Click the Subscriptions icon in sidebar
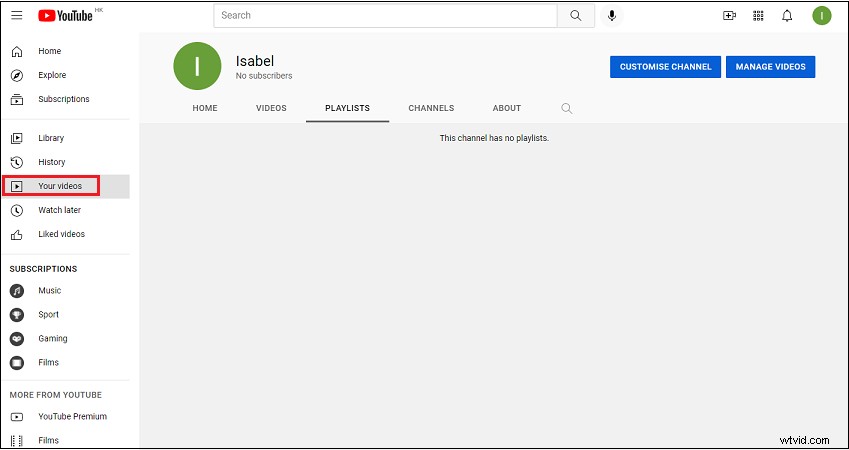The height and width of the screenshot is (450, 849). 17,99
